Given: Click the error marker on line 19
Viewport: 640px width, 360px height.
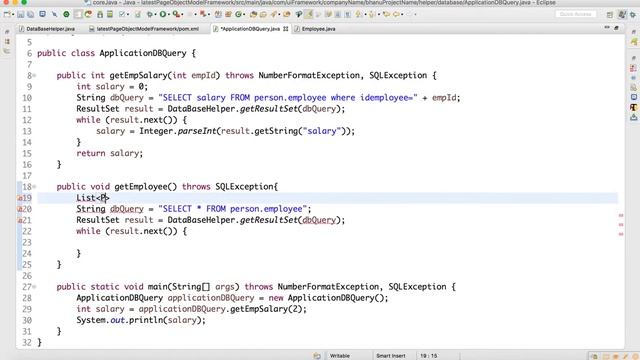Looking at the screenshot, I should click(19, 198).
